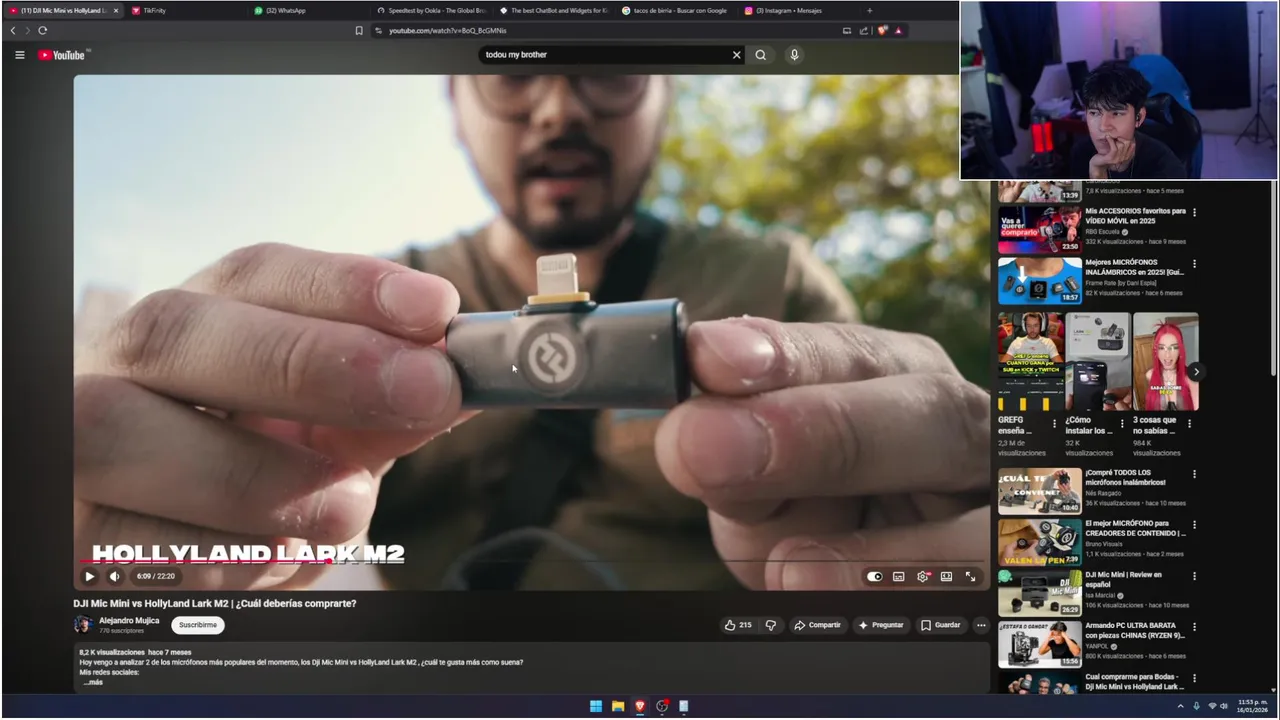The width and height of the screenshot is (1280, 720).
Task: Run search with magnifier icon
Action: 761,55
